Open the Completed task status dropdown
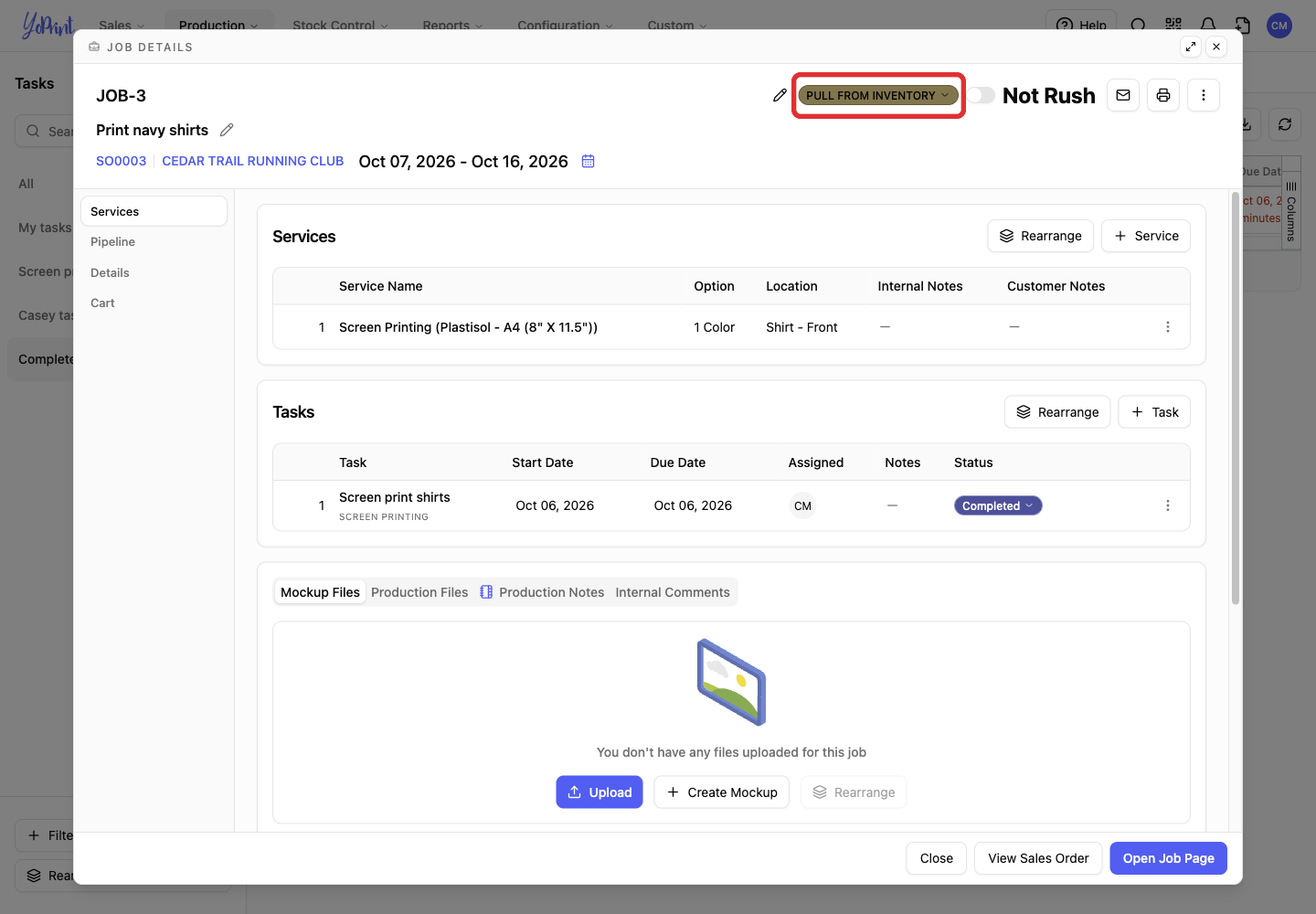This screenshot has height=914, width=1316. click(x=998, y=505)
